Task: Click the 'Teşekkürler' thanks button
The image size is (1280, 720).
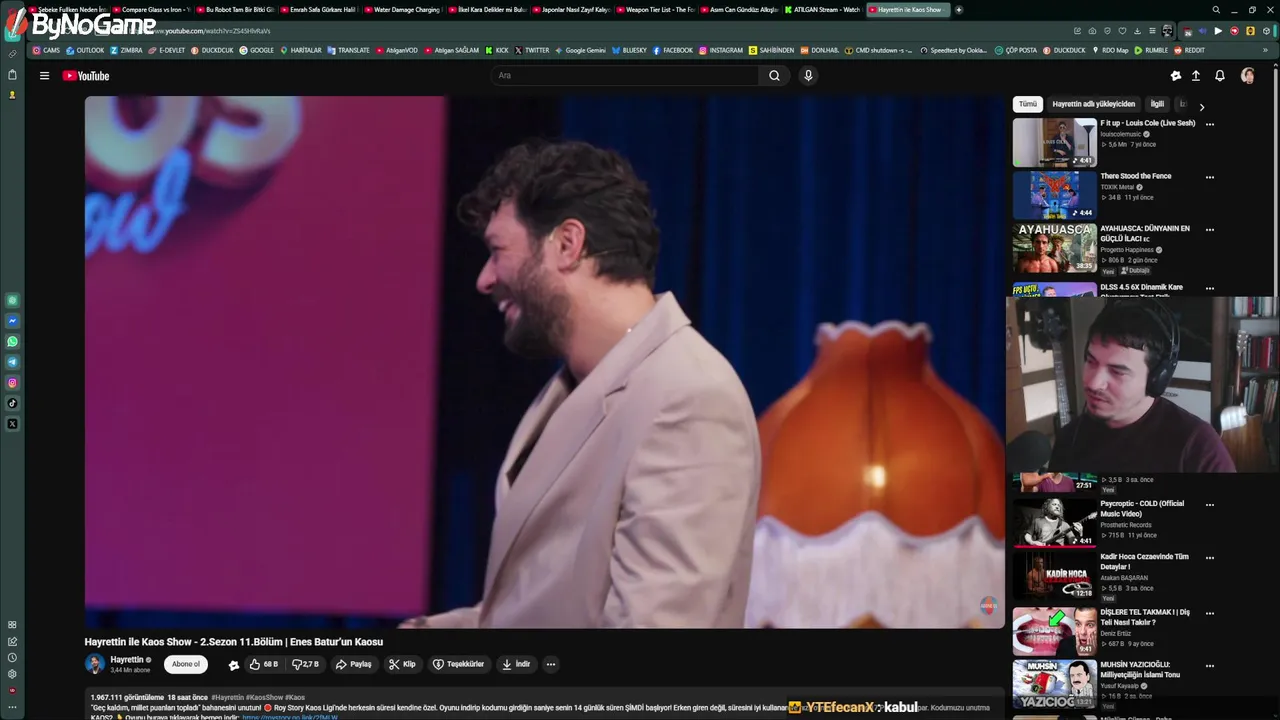Action: click(458, 664)
